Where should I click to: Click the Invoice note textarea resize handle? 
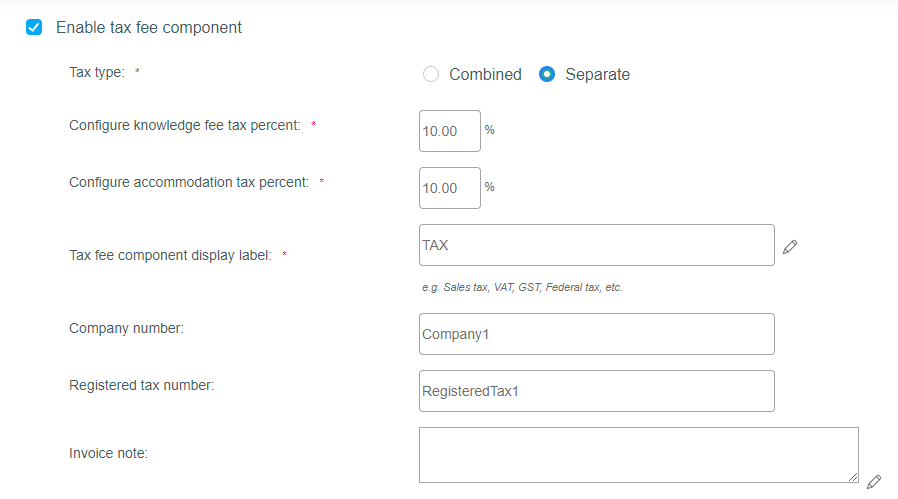click(853, 477)
